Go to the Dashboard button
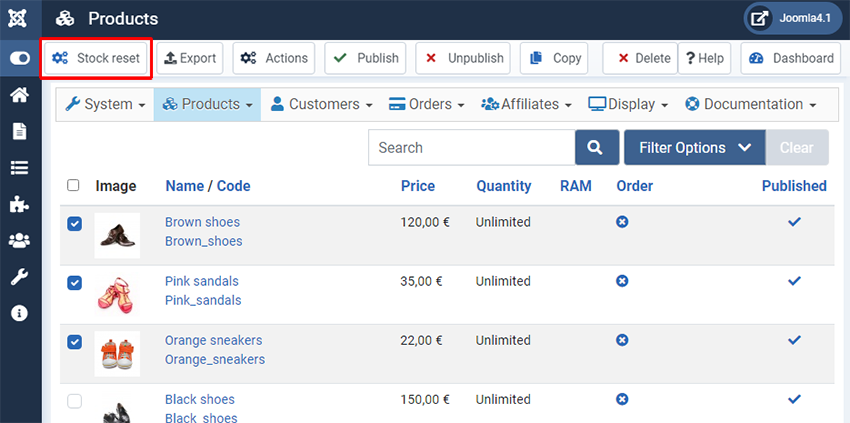This screenshot has width=850, height=423. [x=791, y=59]
